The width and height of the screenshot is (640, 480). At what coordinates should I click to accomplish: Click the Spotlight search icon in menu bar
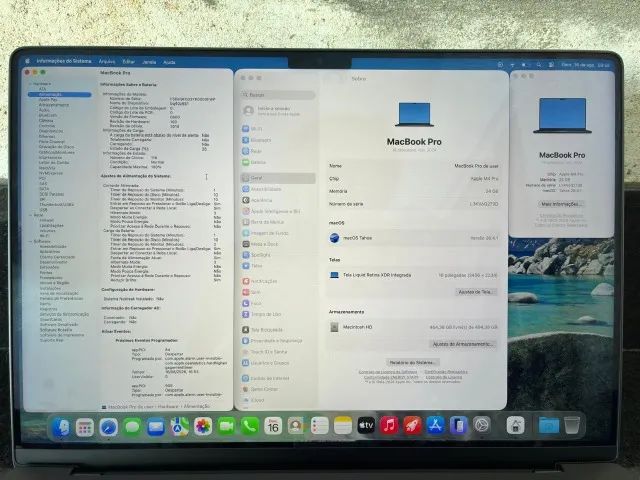click(x=539, y=64)
